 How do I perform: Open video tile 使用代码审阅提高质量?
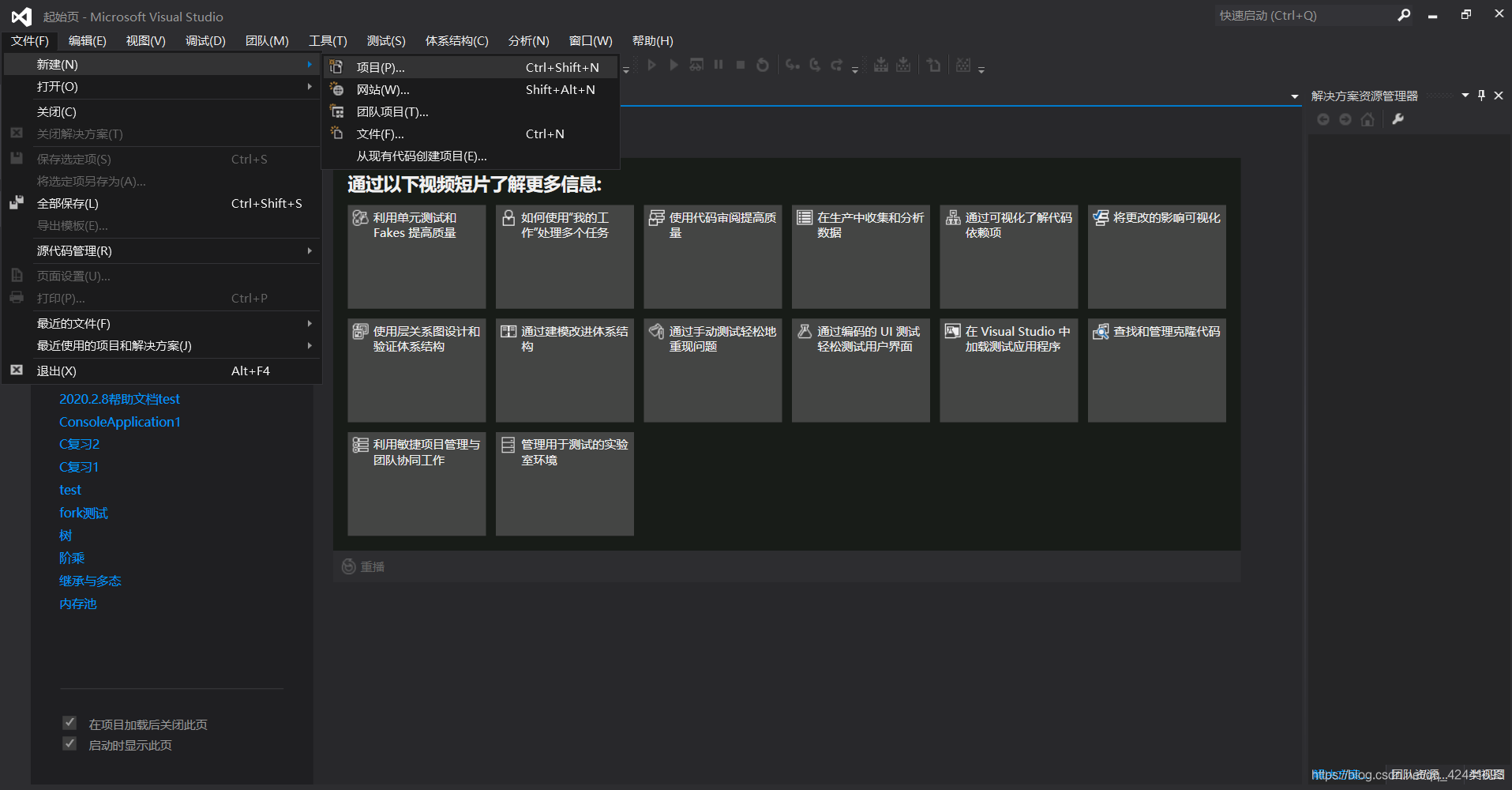coord(712,257)
